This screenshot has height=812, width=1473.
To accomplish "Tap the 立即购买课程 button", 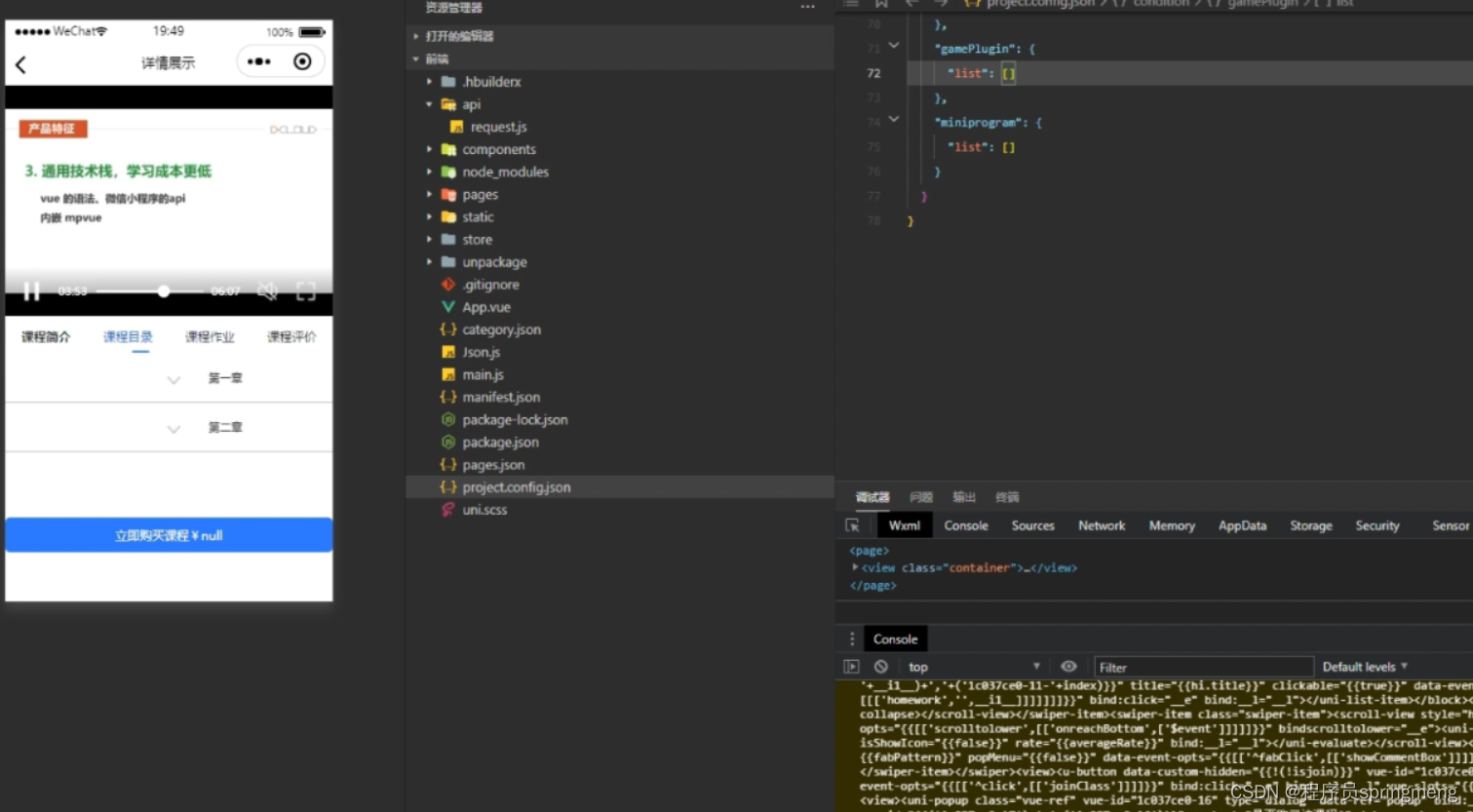I will click(x=169, y=535).
